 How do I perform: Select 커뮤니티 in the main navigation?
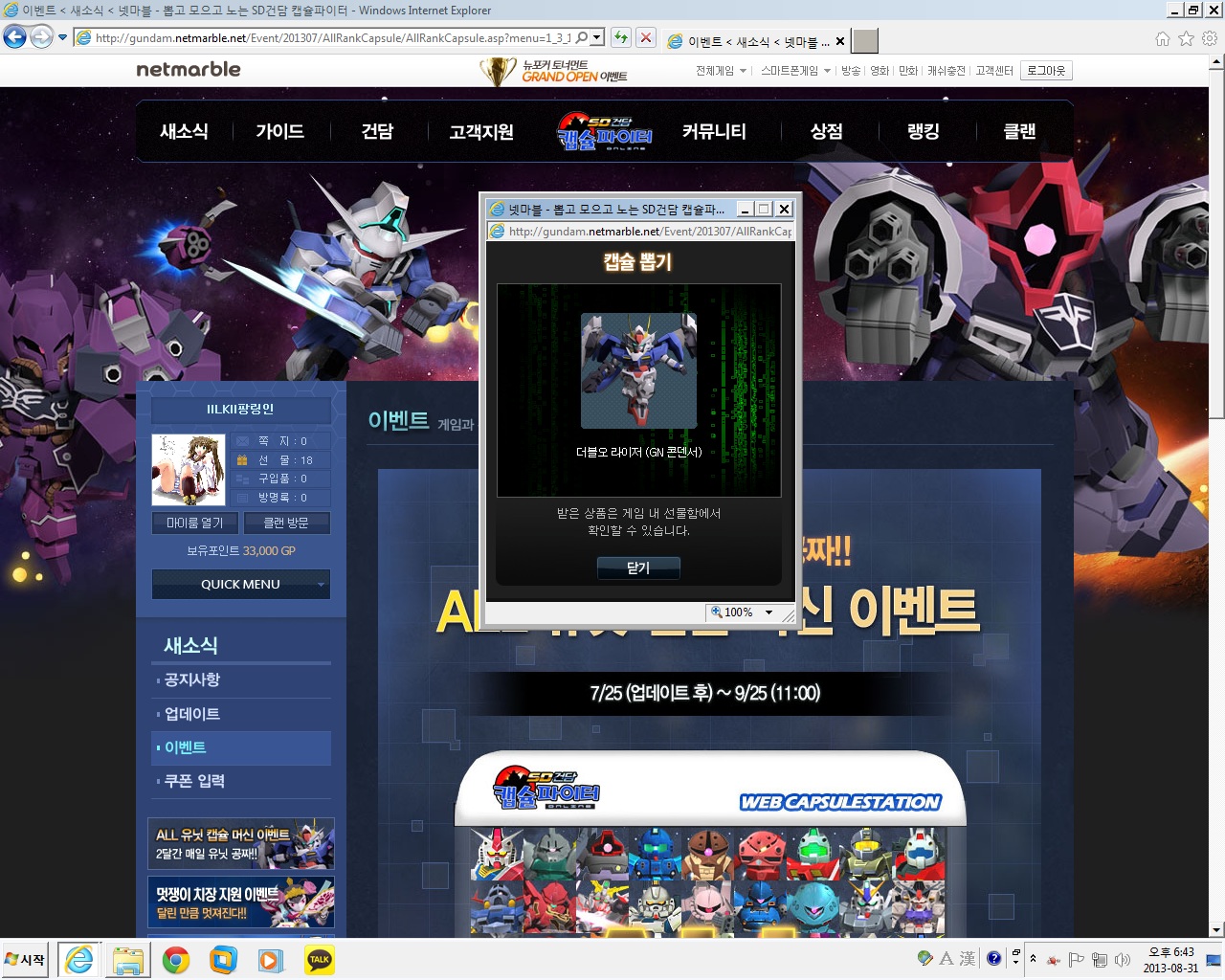[714, 131]
